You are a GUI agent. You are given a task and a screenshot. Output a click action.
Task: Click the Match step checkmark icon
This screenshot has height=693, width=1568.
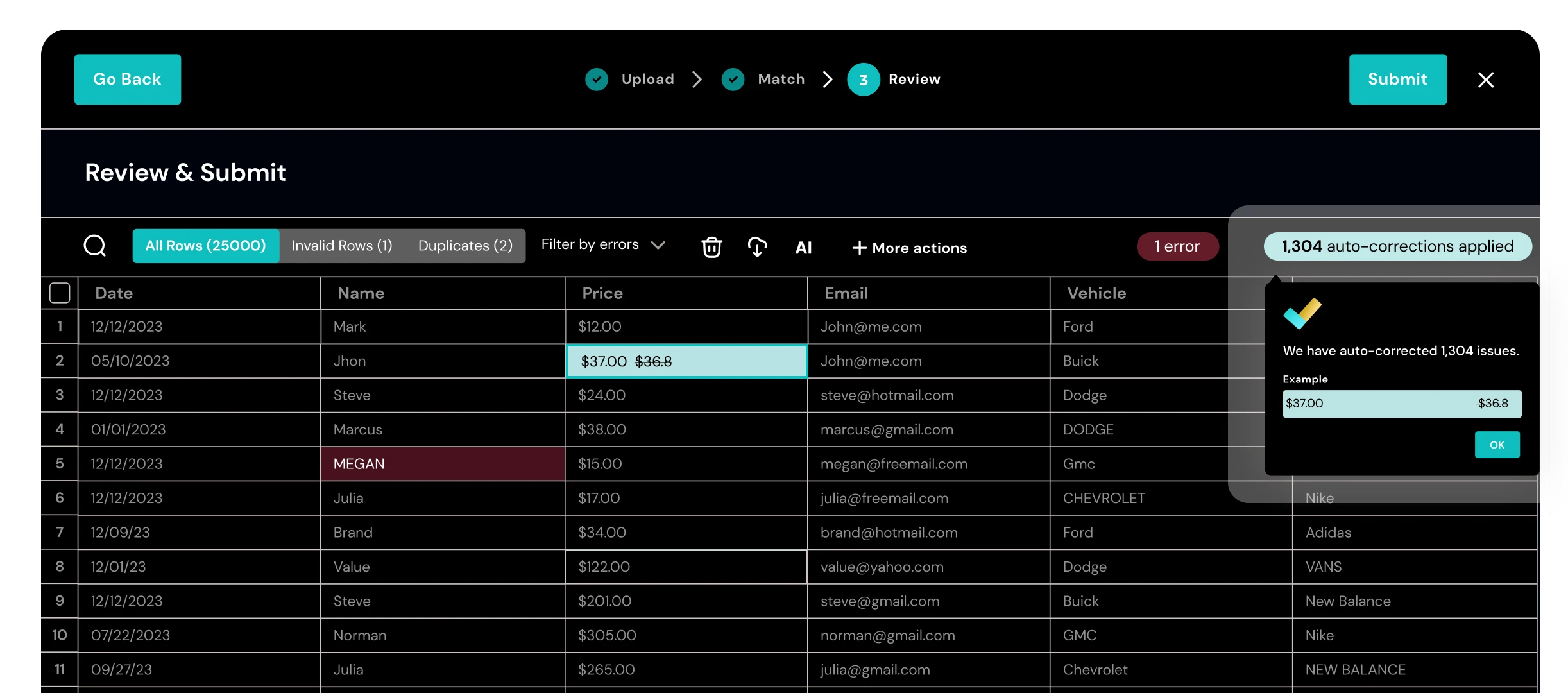click(733, 80)
